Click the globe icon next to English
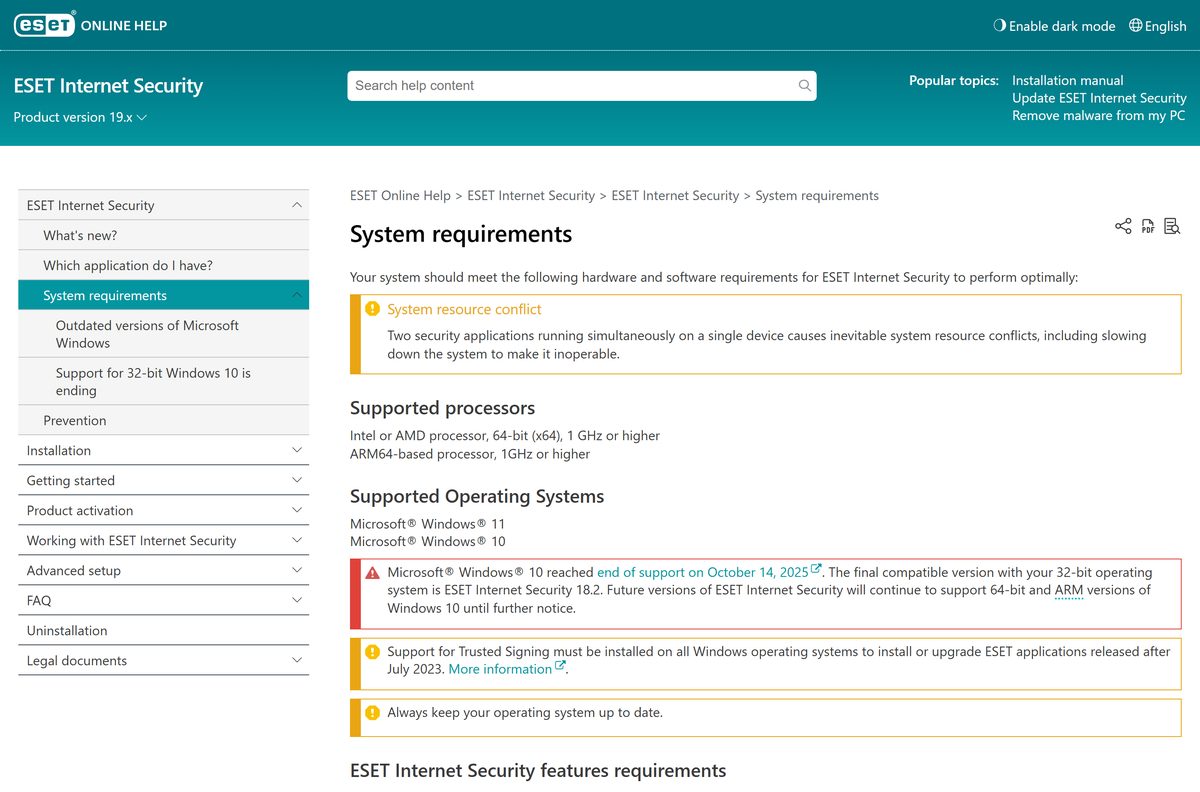This screenshot has width=1200, height=792. [1135, 26]
